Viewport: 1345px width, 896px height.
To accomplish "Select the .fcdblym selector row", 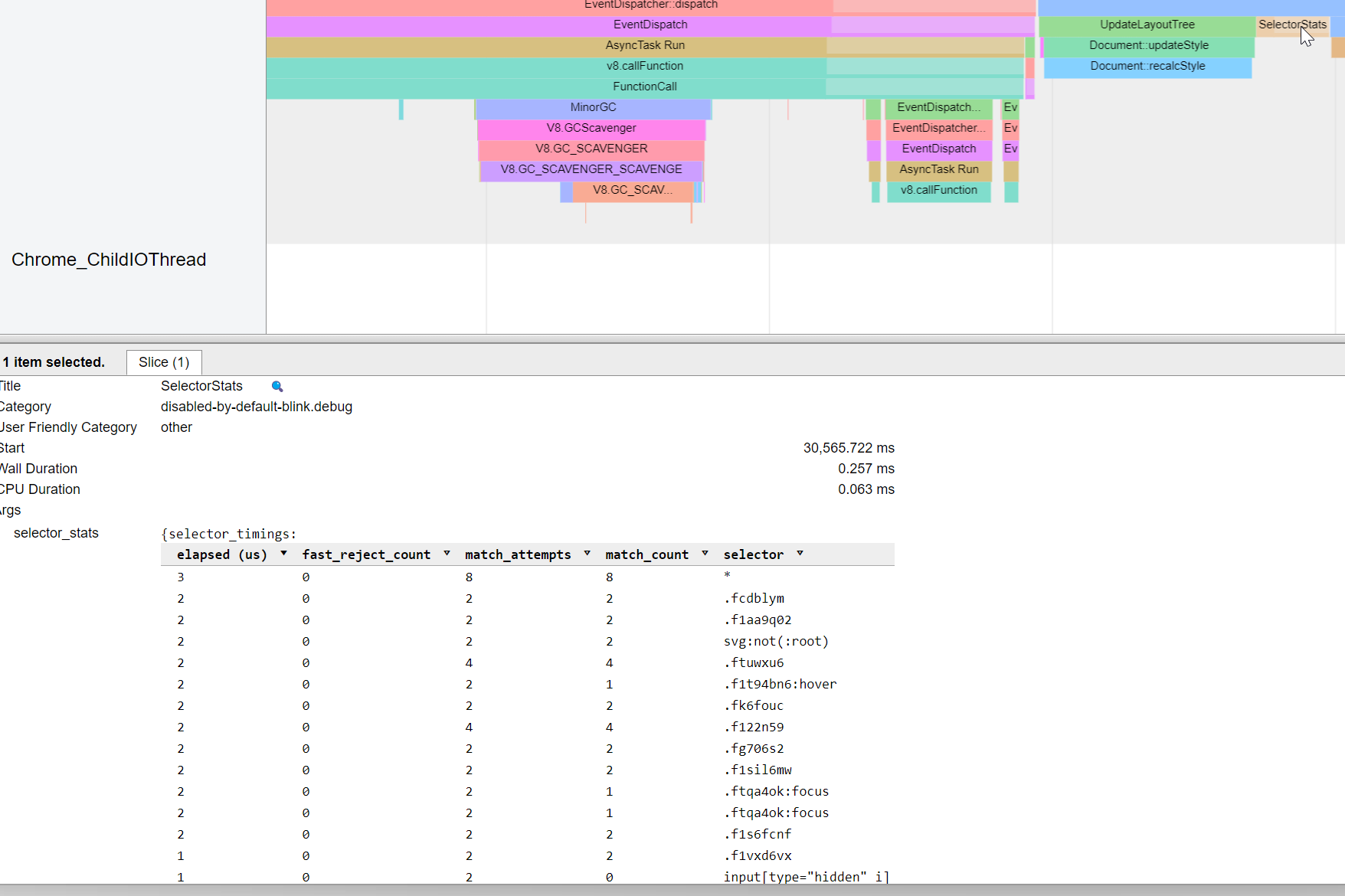I will click(754, 598).
